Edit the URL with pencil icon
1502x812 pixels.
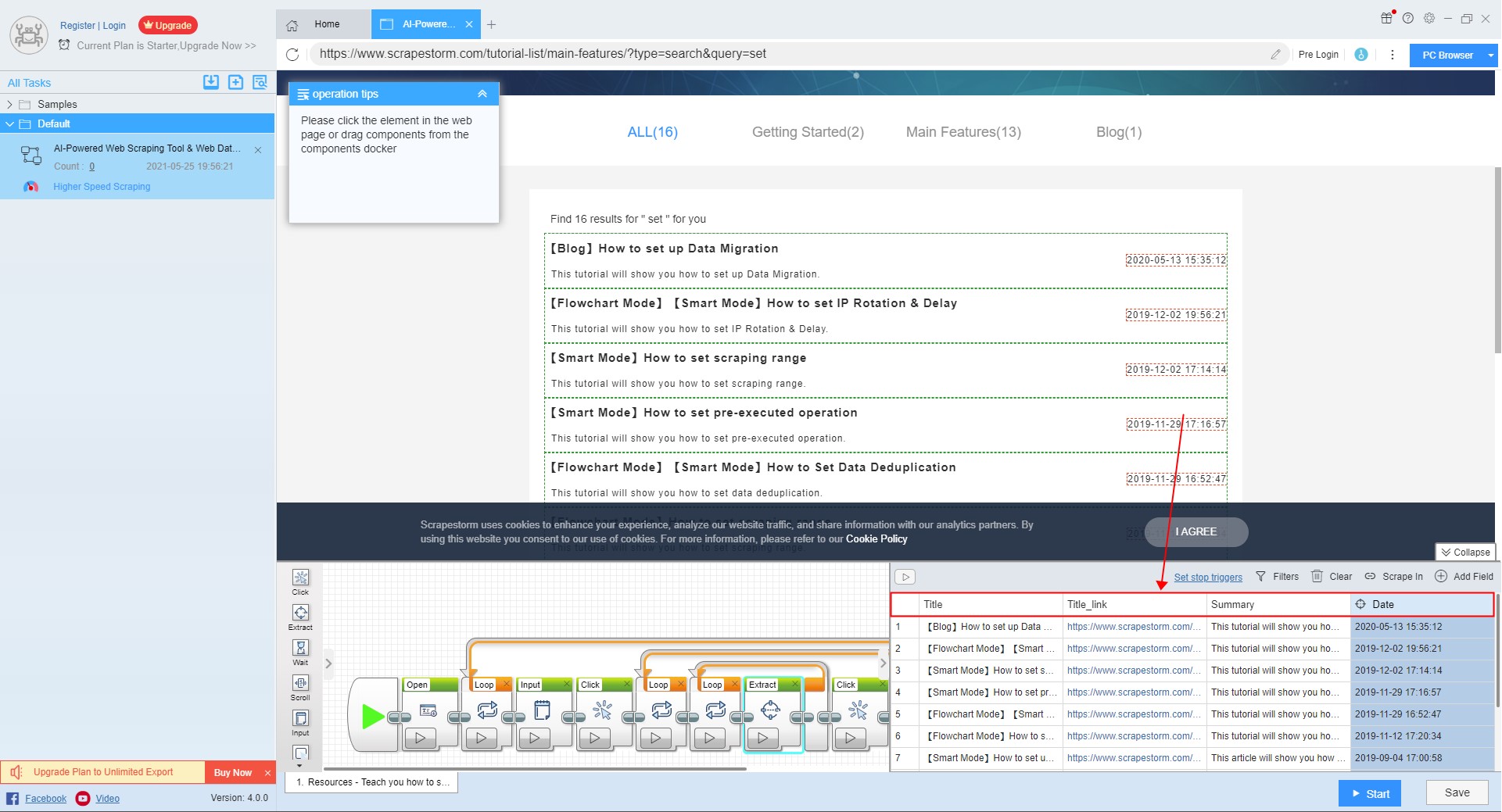(1275, 54)
